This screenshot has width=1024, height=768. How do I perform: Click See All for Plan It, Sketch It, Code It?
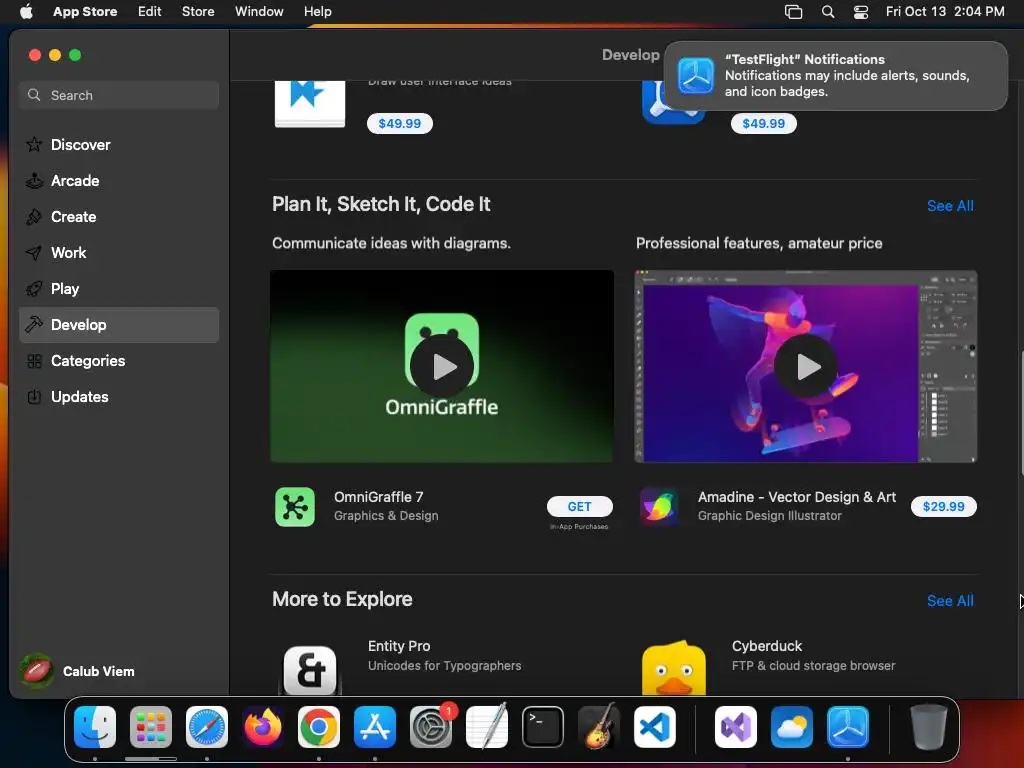tap(950, 206)
